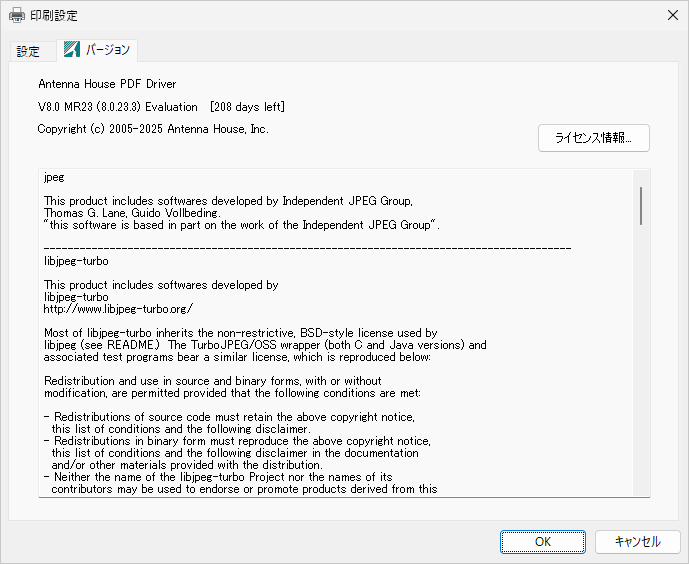Click the printer icon in title bar
The width and height of the screenshot is (689, 564).
click(x=17, y=15)
